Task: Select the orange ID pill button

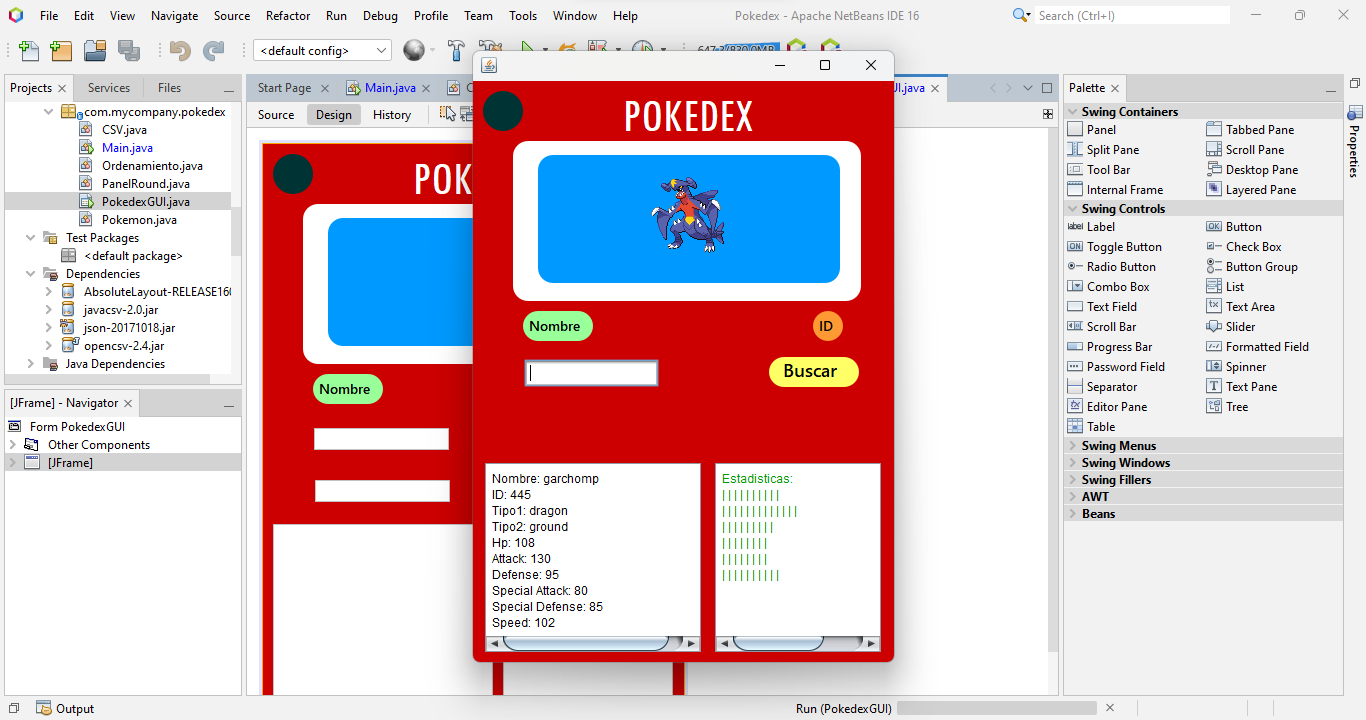Action: point(827,326)
